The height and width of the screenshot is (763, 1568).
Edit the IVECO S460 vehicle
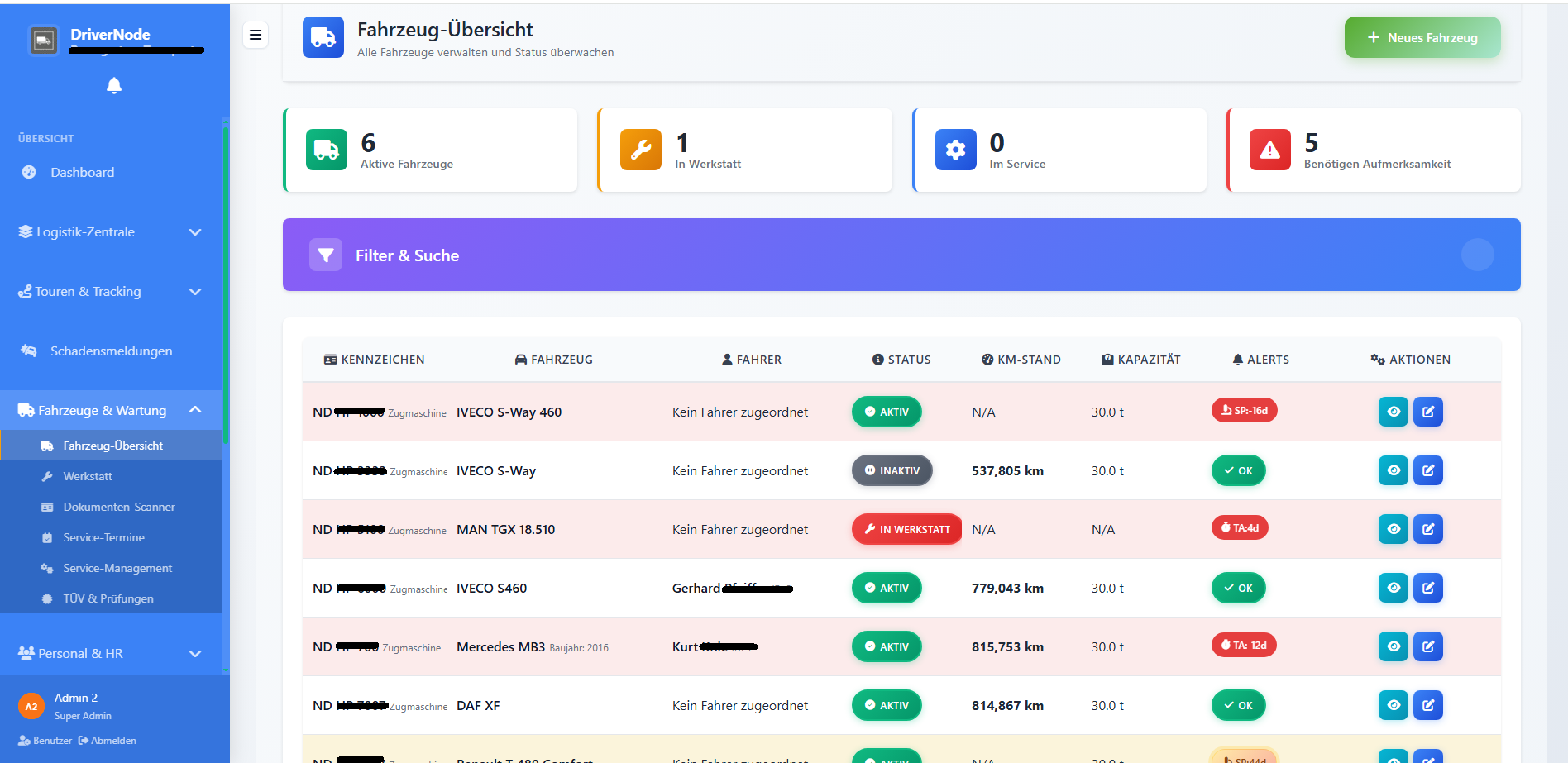click(x=1428, y=588)
